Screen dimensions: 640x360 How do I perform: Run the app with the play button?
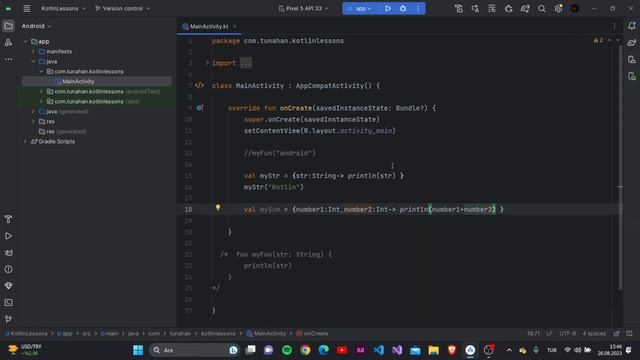coord(388,9)
